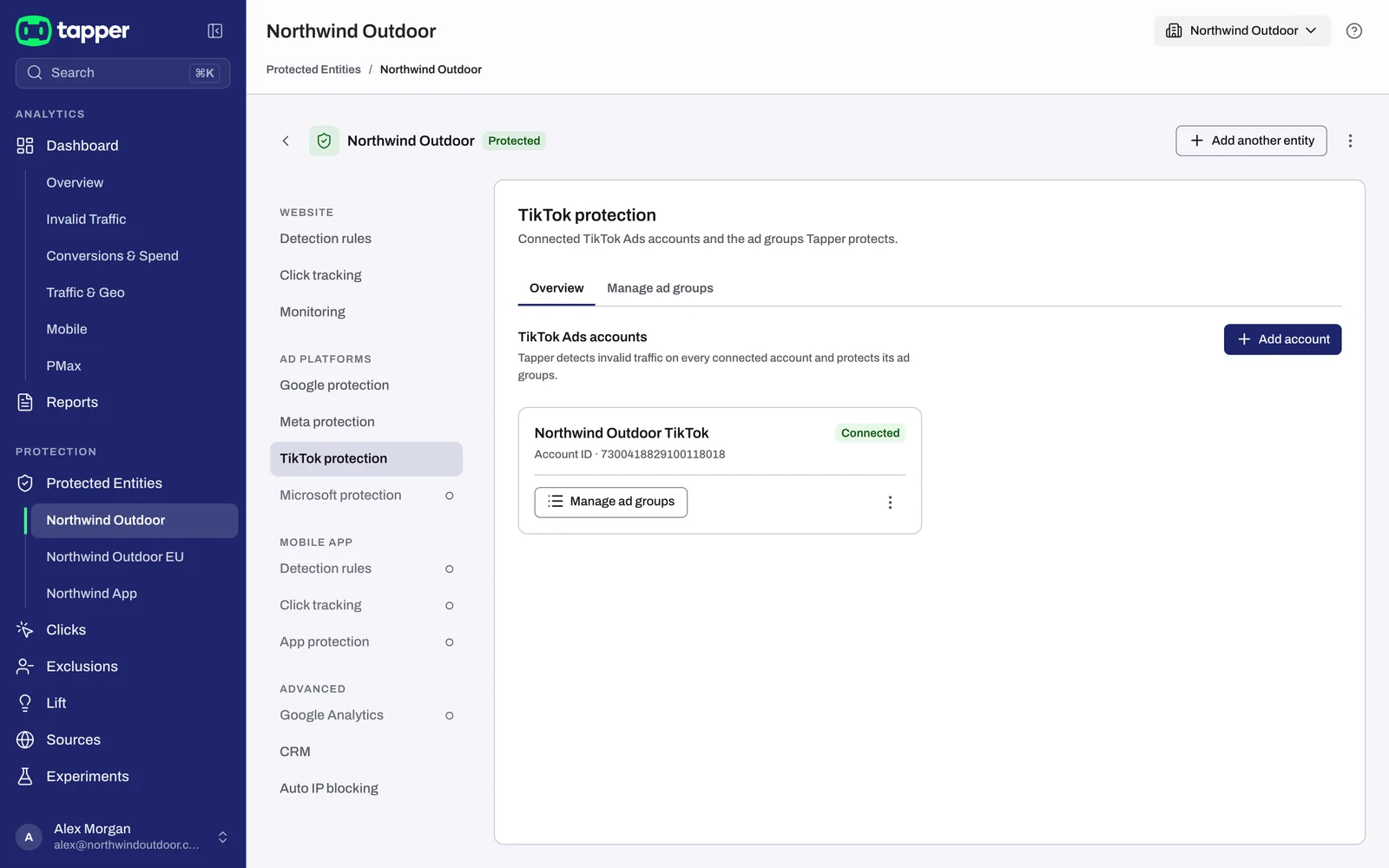Open Website Monitoring settings
This screenshot has height=868, width=1389.
tap(366, 312)
